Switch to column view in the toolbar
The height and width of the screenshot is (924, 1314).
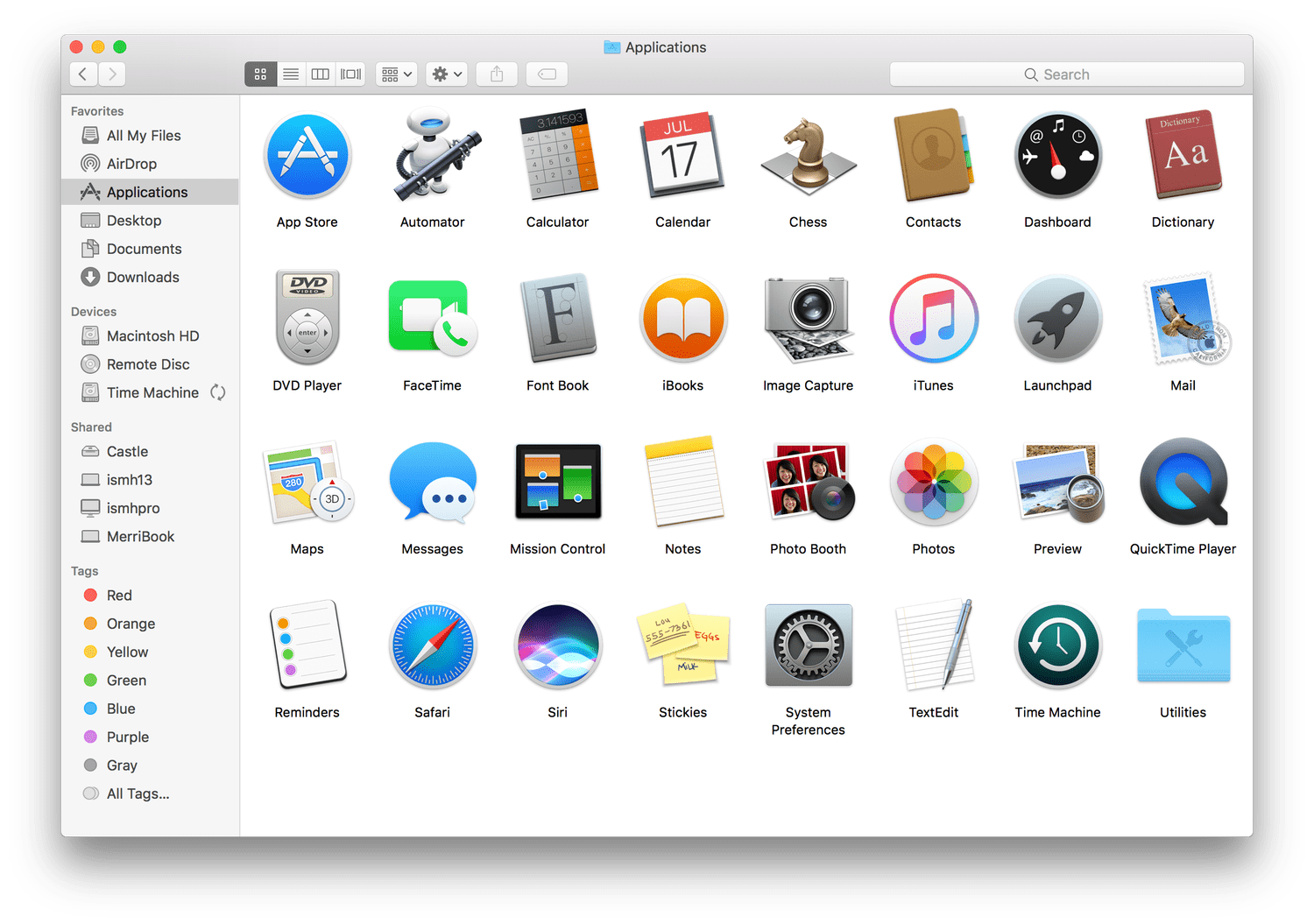pyautogui.click(x=321, y=74)
